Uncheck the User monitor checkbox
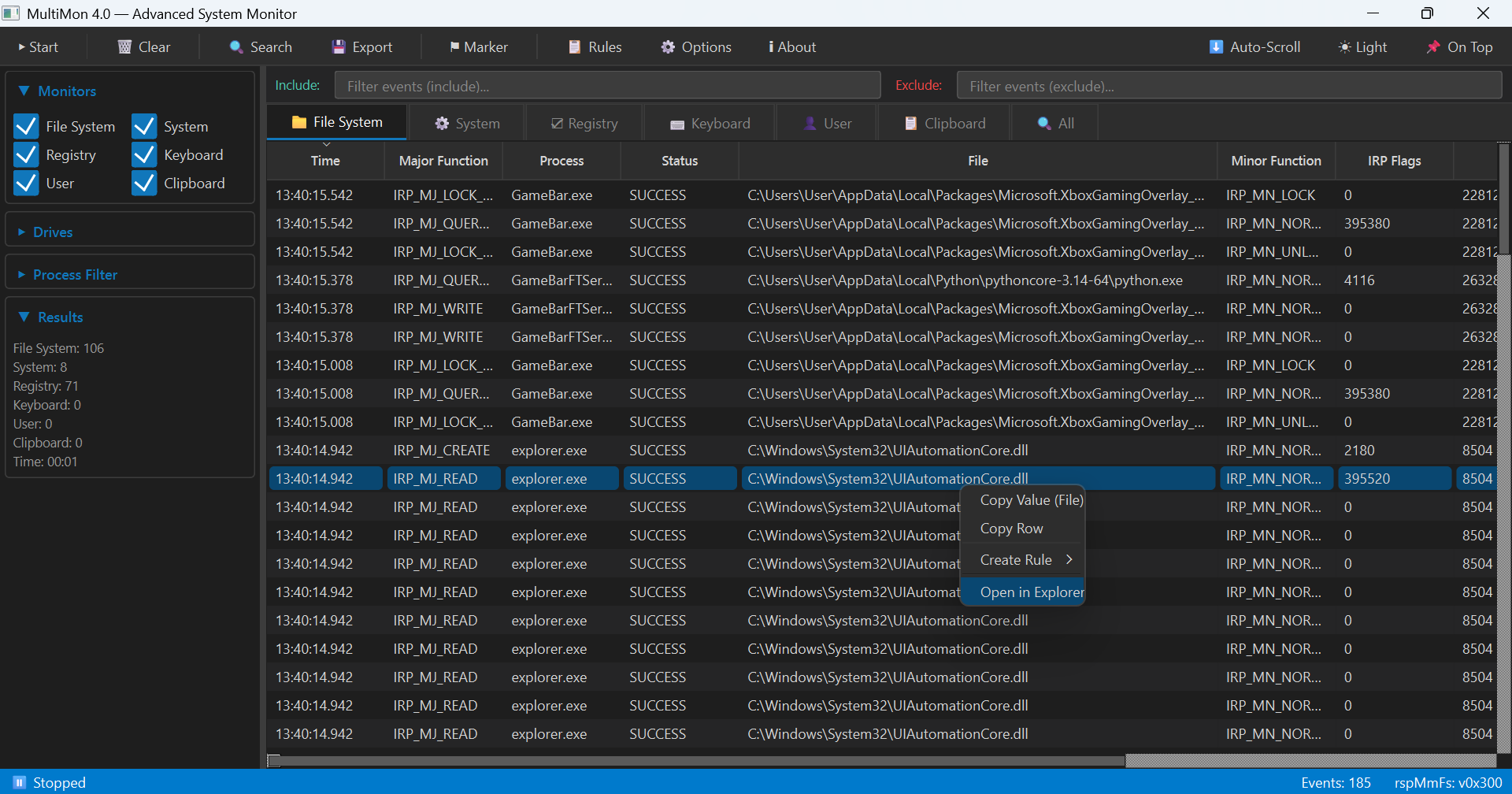This screenshot has width=1512, height=794. (26, 183)
